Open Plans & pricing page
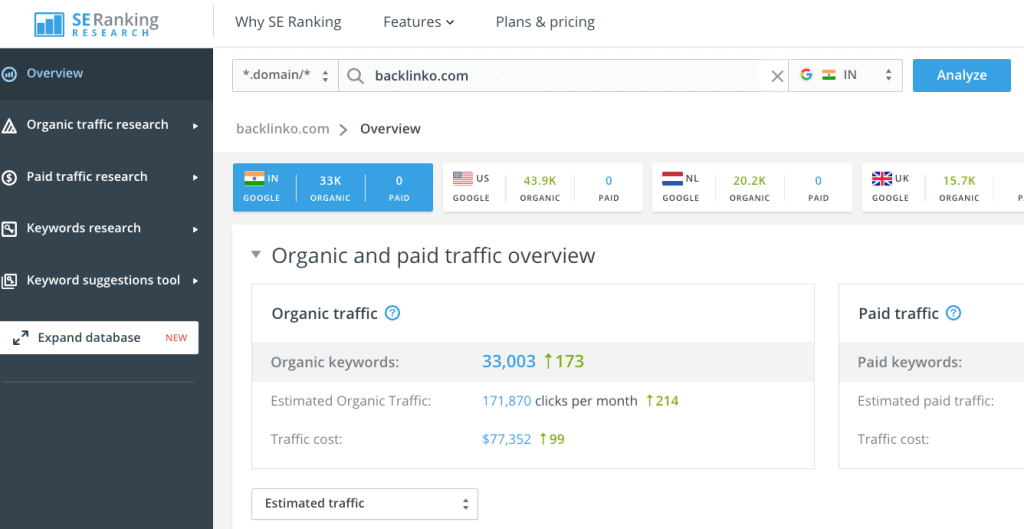Image resolution: width=1024 pixels, height=529 pixels. [545, 22]
